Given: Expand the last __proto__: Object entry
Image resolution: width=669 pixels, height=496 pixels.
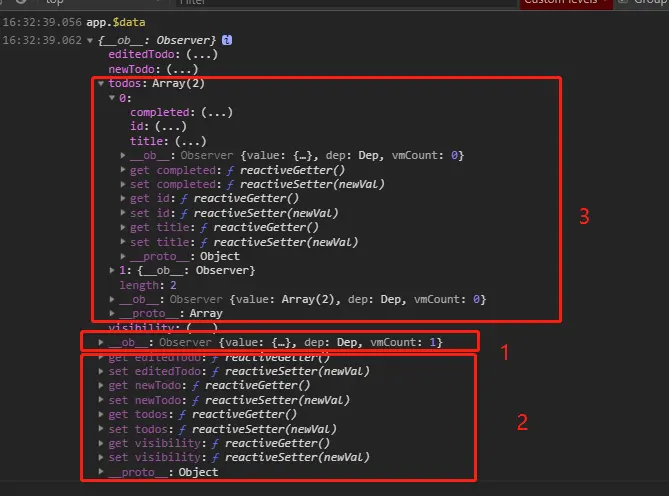Looking at the screenshot, I should [x=101, y=472].
